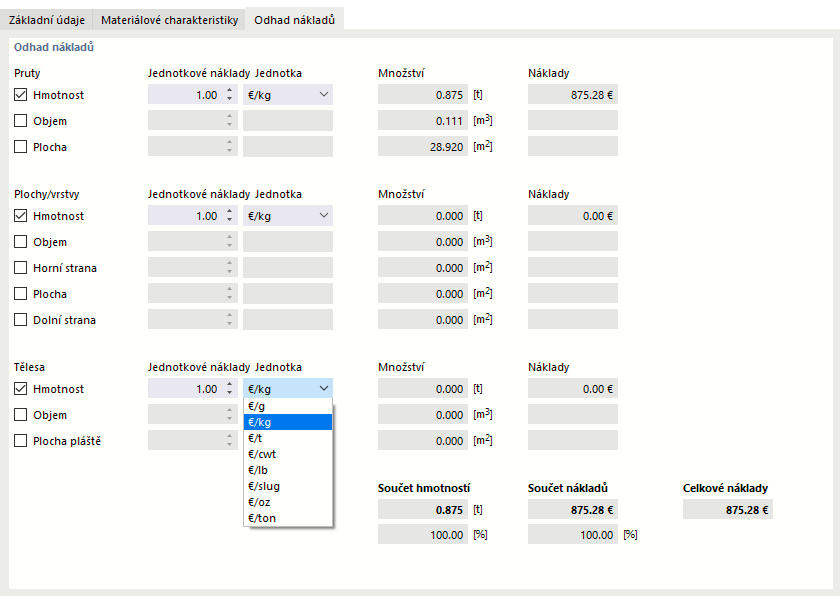Enable Plocha checkbox under Plochy/vrstvy
Screen dimensions: 840x596
[x=20, y=294]
